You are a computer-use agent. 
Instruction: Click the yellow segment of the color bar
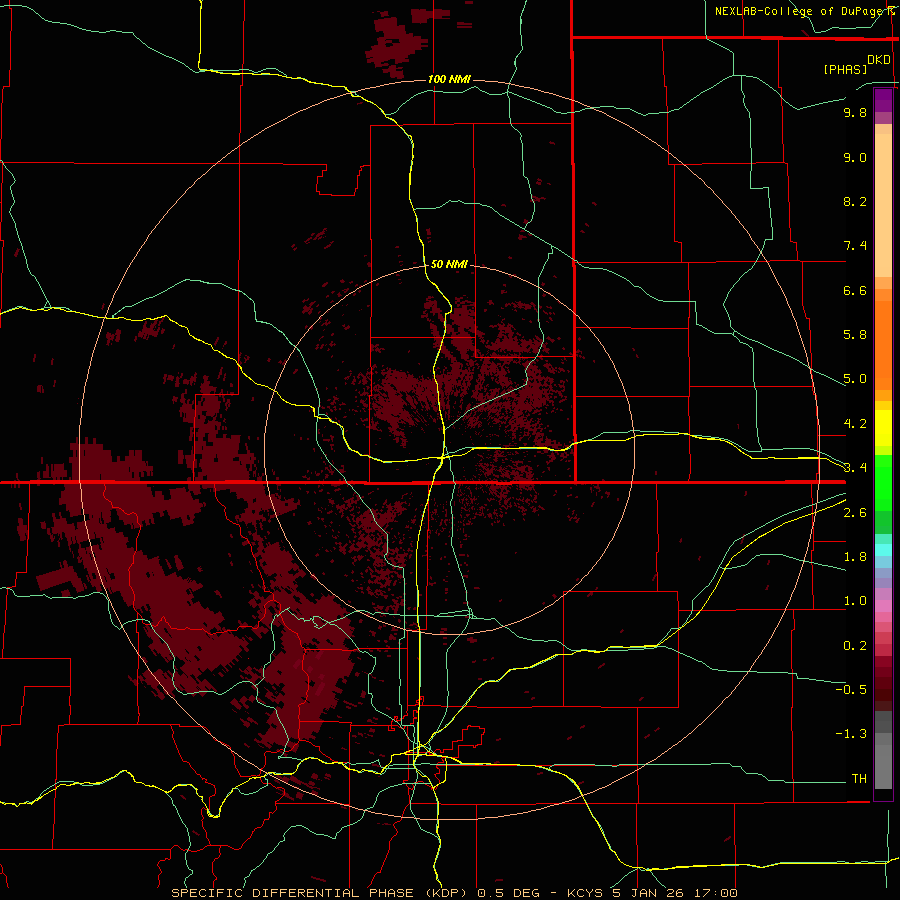tap(883, 428)
